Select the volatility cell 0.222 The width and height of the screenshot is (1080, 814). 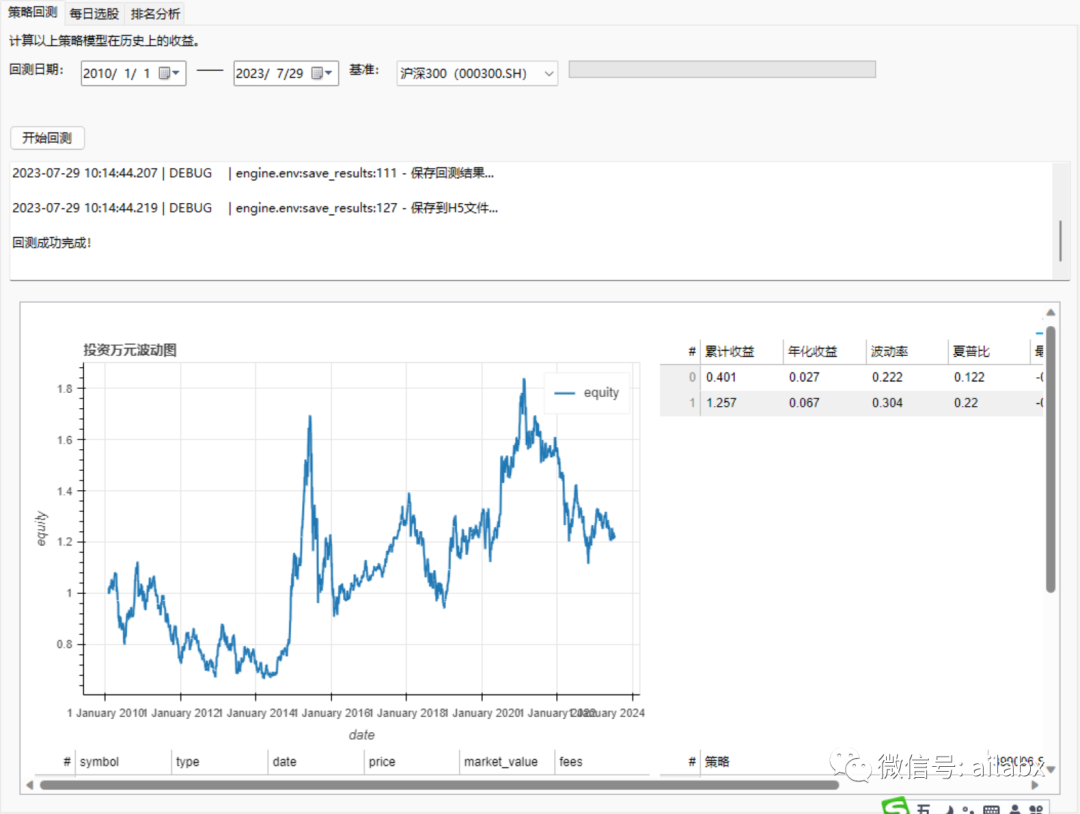907,377
